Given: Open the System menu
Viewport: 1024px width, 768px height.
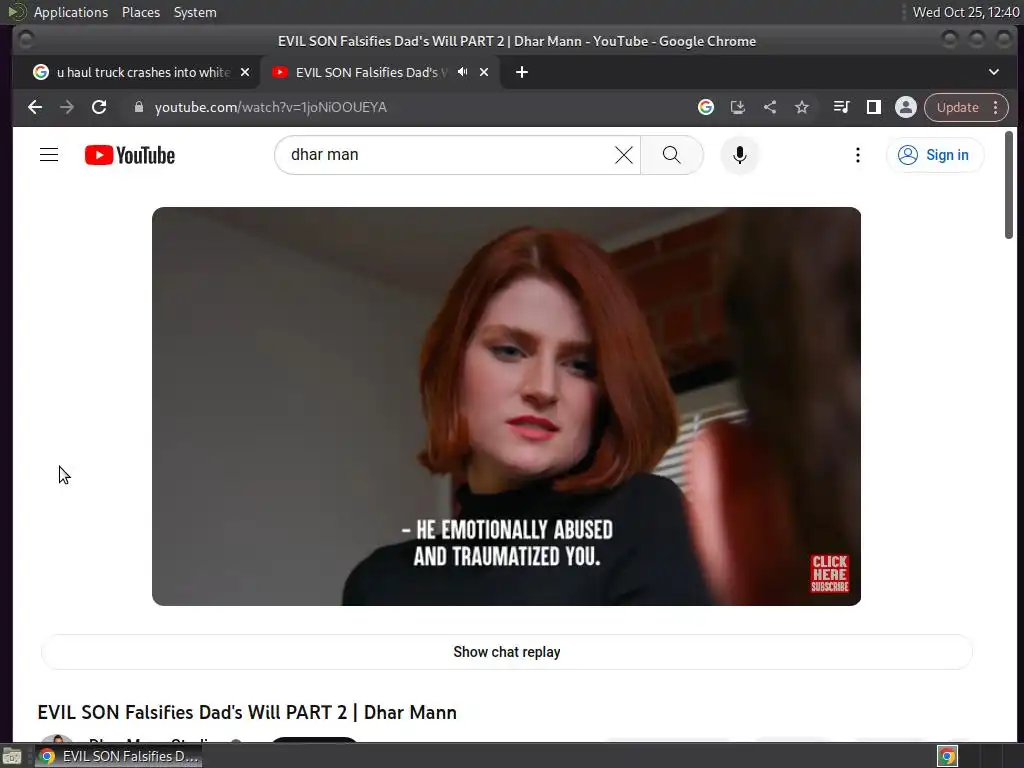Looking at the screenshot, I should tap(195, 12).
